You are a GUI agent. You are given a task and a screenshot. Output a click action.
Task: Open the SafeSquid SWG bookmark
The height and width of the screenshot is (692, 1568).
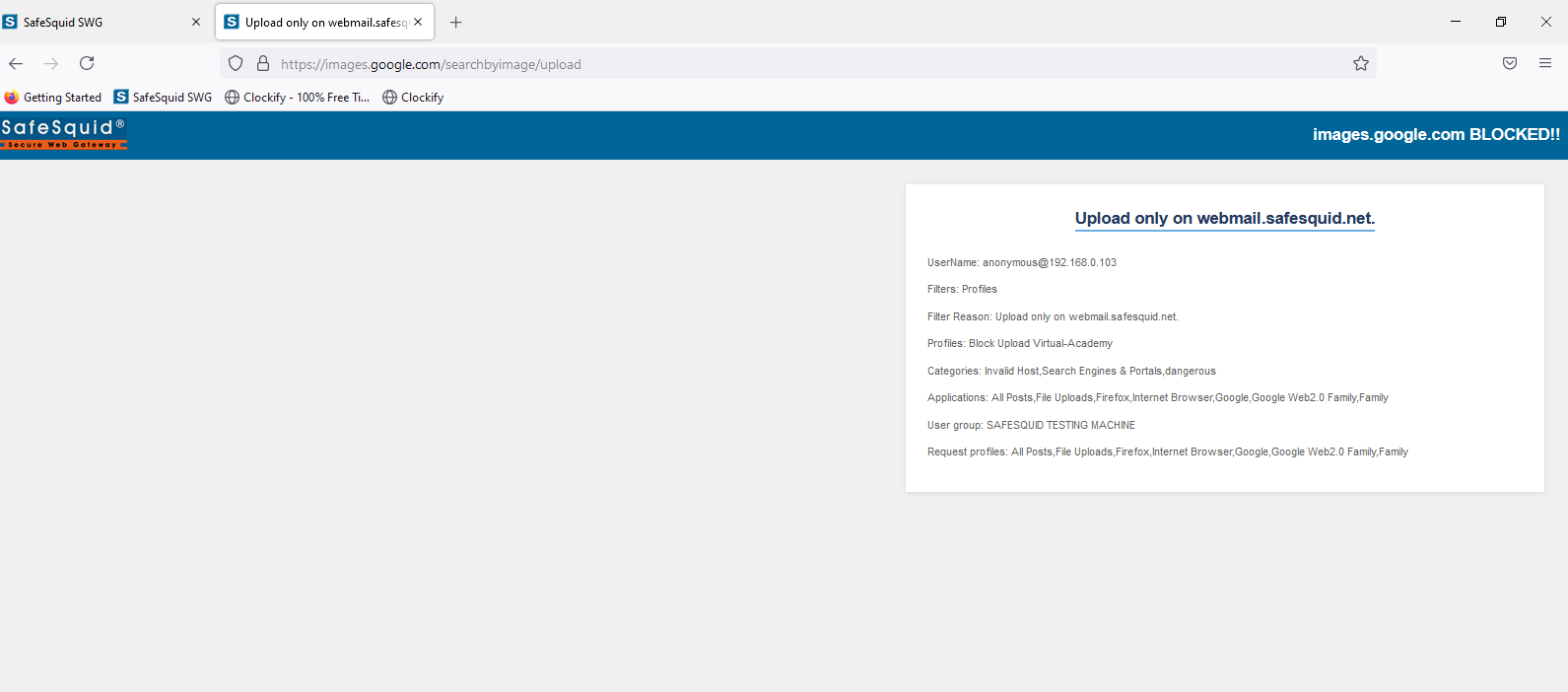[x=163, y=98]
